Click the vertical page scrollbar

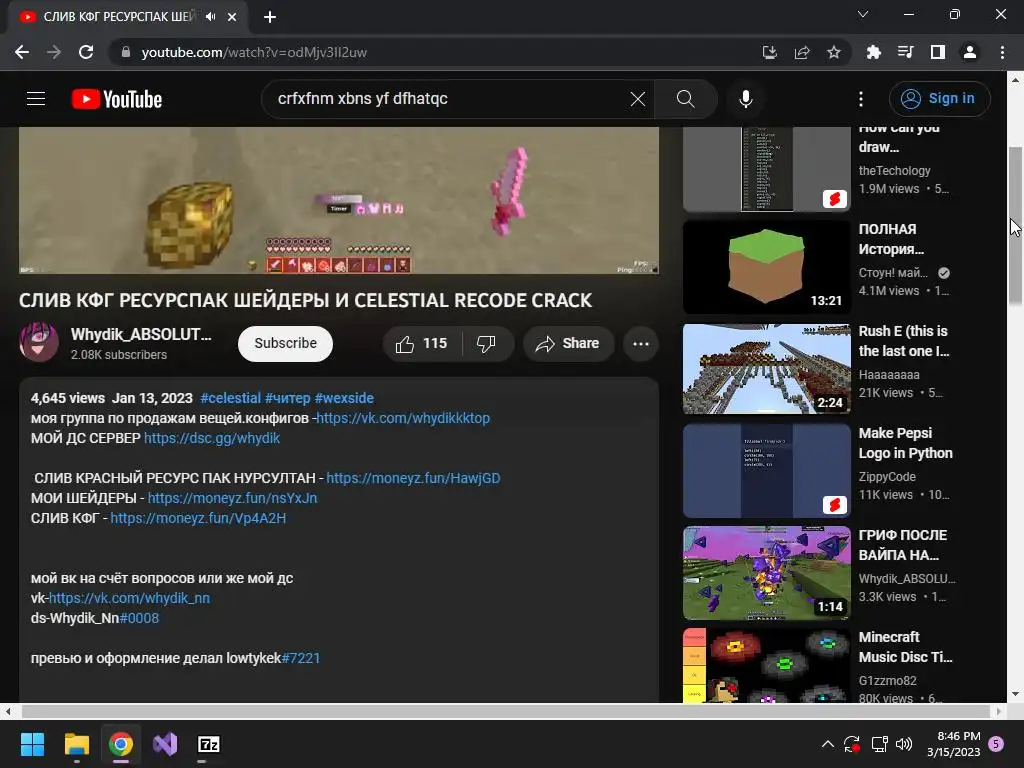(x=1015, y=225)
